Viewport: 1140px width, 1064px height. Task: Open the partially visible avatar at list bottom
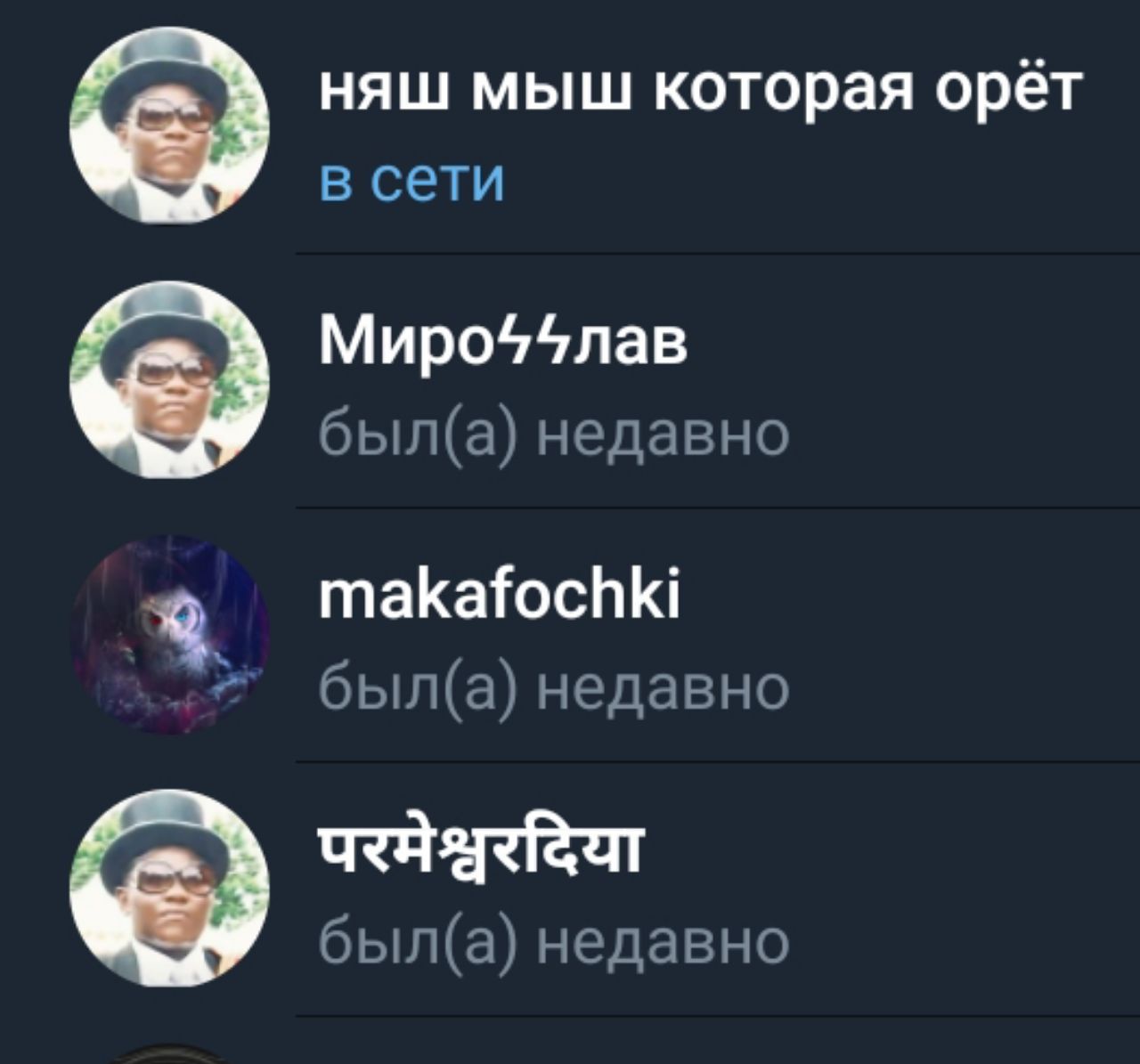170,1054
